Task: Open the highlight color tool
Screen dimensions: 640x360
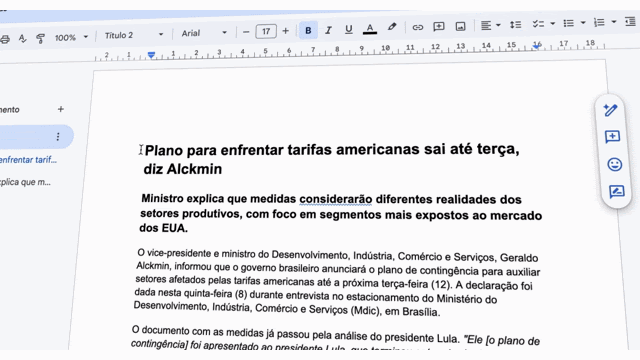Action: click(x=392, y=27)
